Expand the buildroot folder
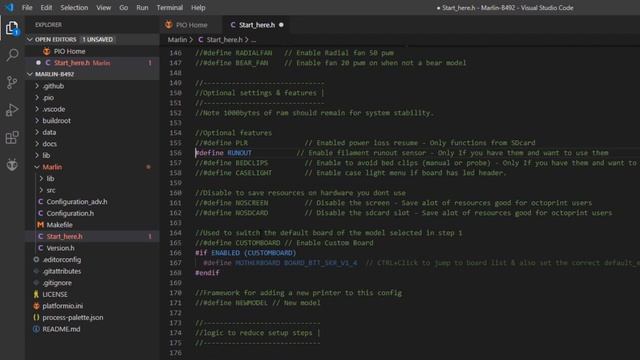 [x=37, y=121]
